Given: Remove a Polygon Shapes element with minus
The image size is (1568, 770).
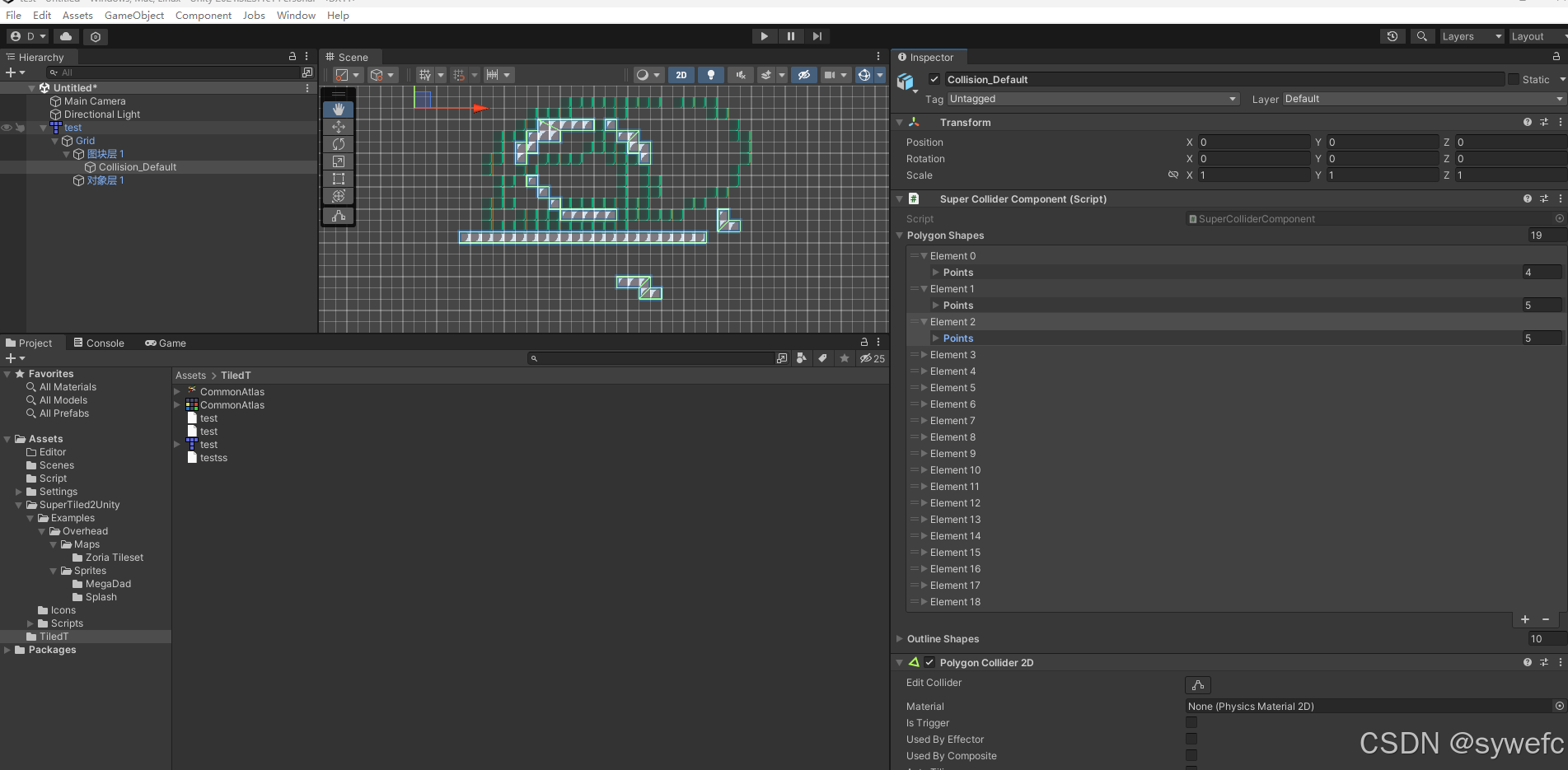Looking at the screenshot, I should pyautogui.click(x=1546, y=619).
